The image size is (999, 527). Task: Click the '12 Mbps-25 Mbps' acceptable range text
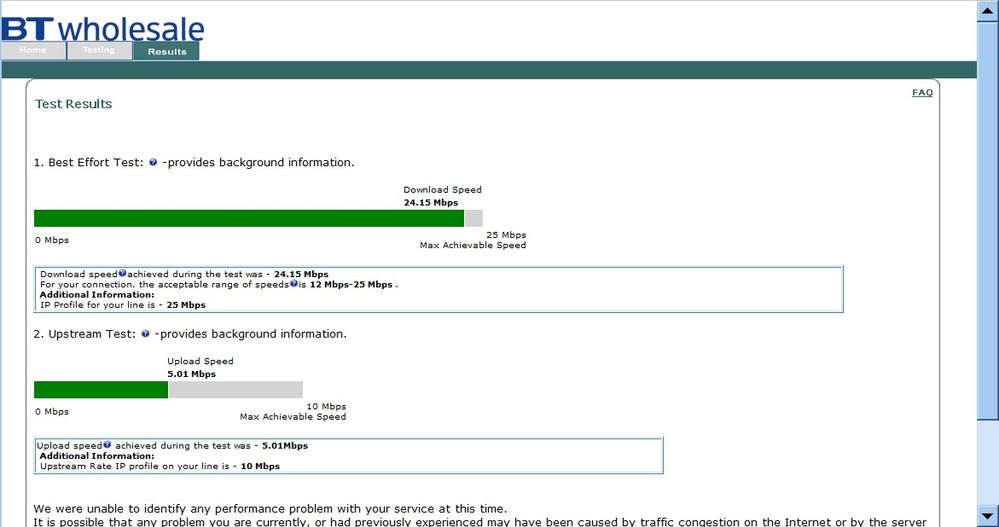click(x=351, y=284)
